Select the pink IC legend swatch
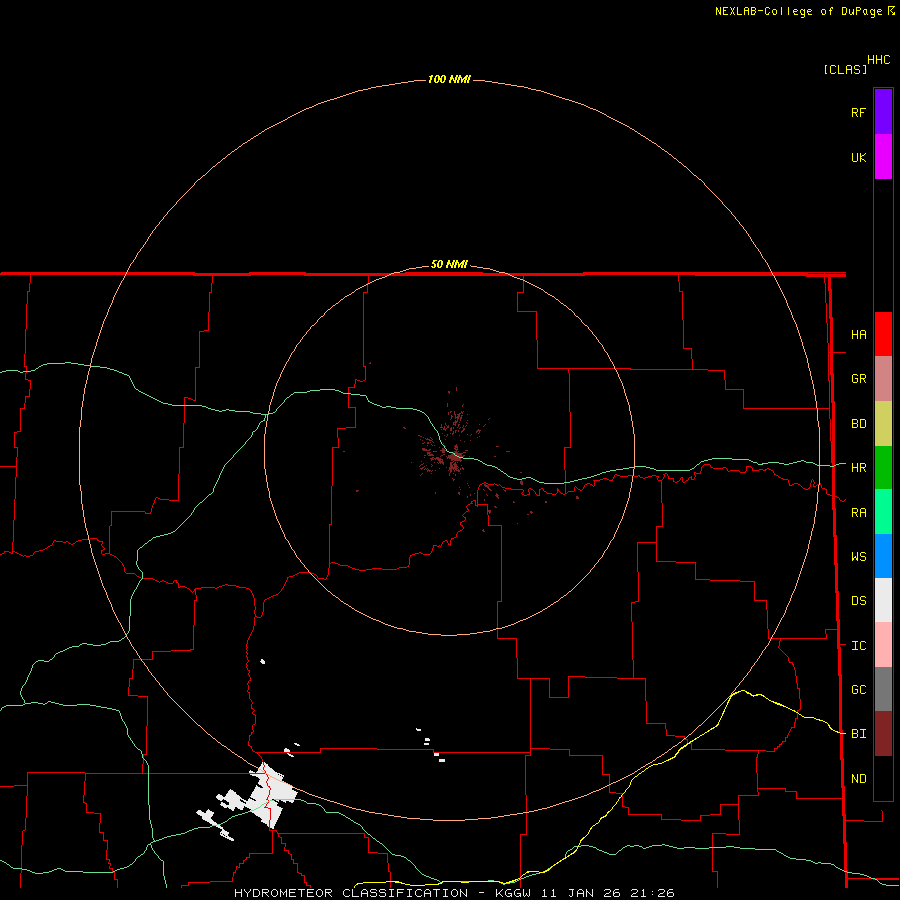Image resolution: width=900 pixels, height=900 pixels. pos(883,645)
